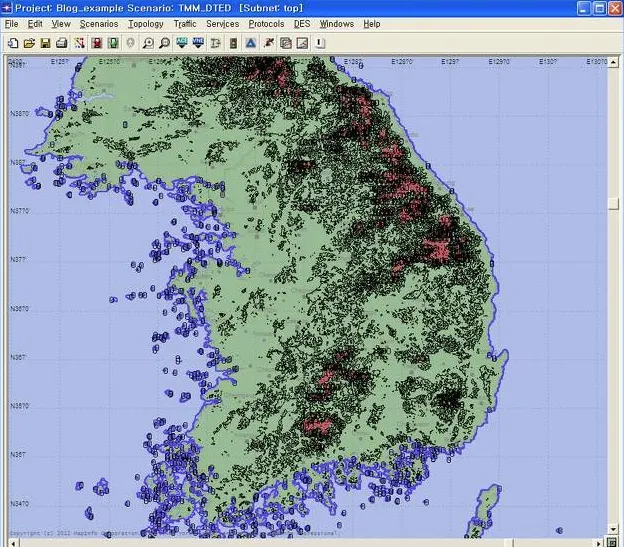Click the Open Project folder icon
Screen dimensions: 624x547
click(29, 43)
